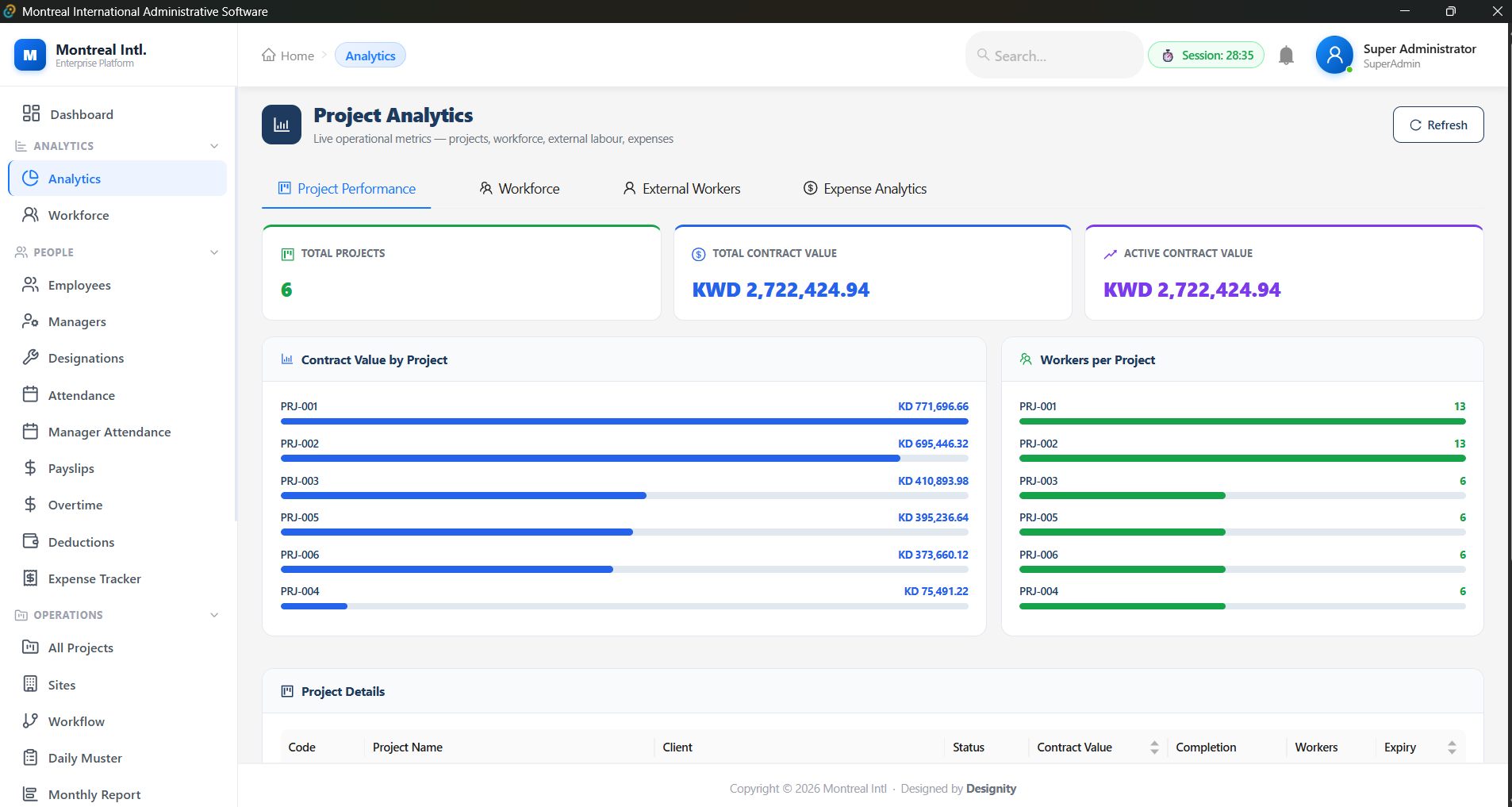Collapse the ANALYTICS sidebar section
This screenshot has height=807, width=1512.
(x=214, y=146)
